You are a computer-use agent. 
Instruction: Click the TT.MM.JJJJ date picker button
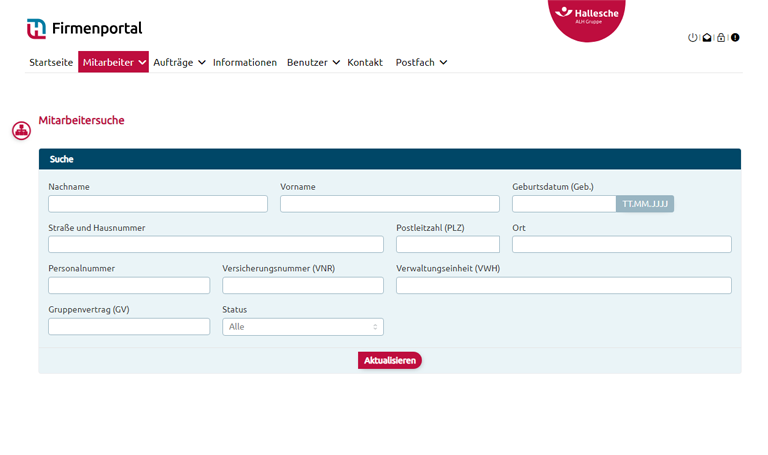point(645,204)
